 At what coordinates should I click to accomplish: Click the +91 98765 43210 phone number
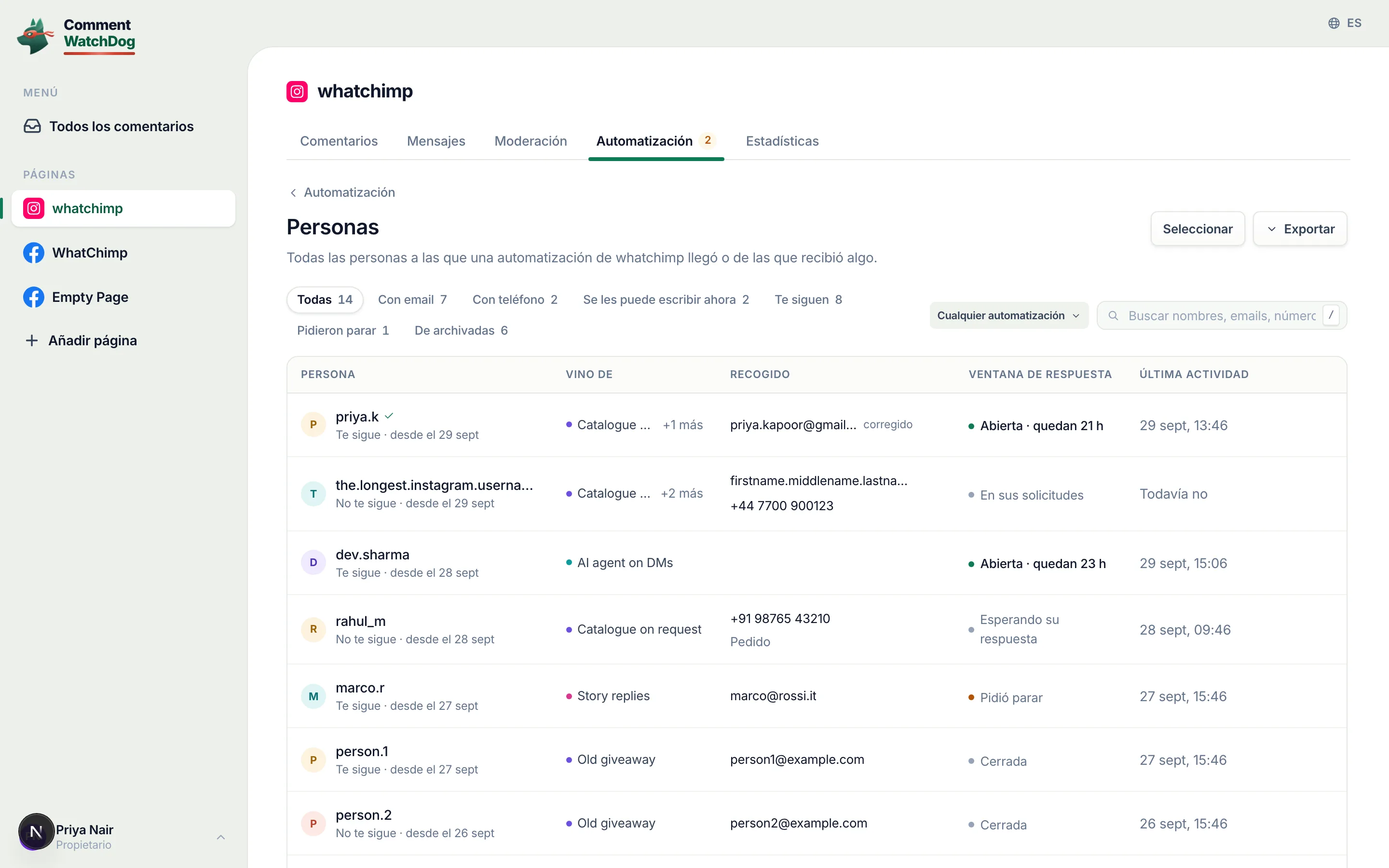coord(780,619)
